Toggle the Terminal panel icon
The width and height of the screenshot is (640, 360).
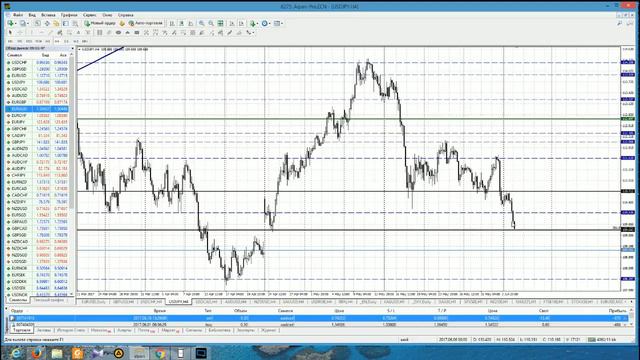coord(65,23)
